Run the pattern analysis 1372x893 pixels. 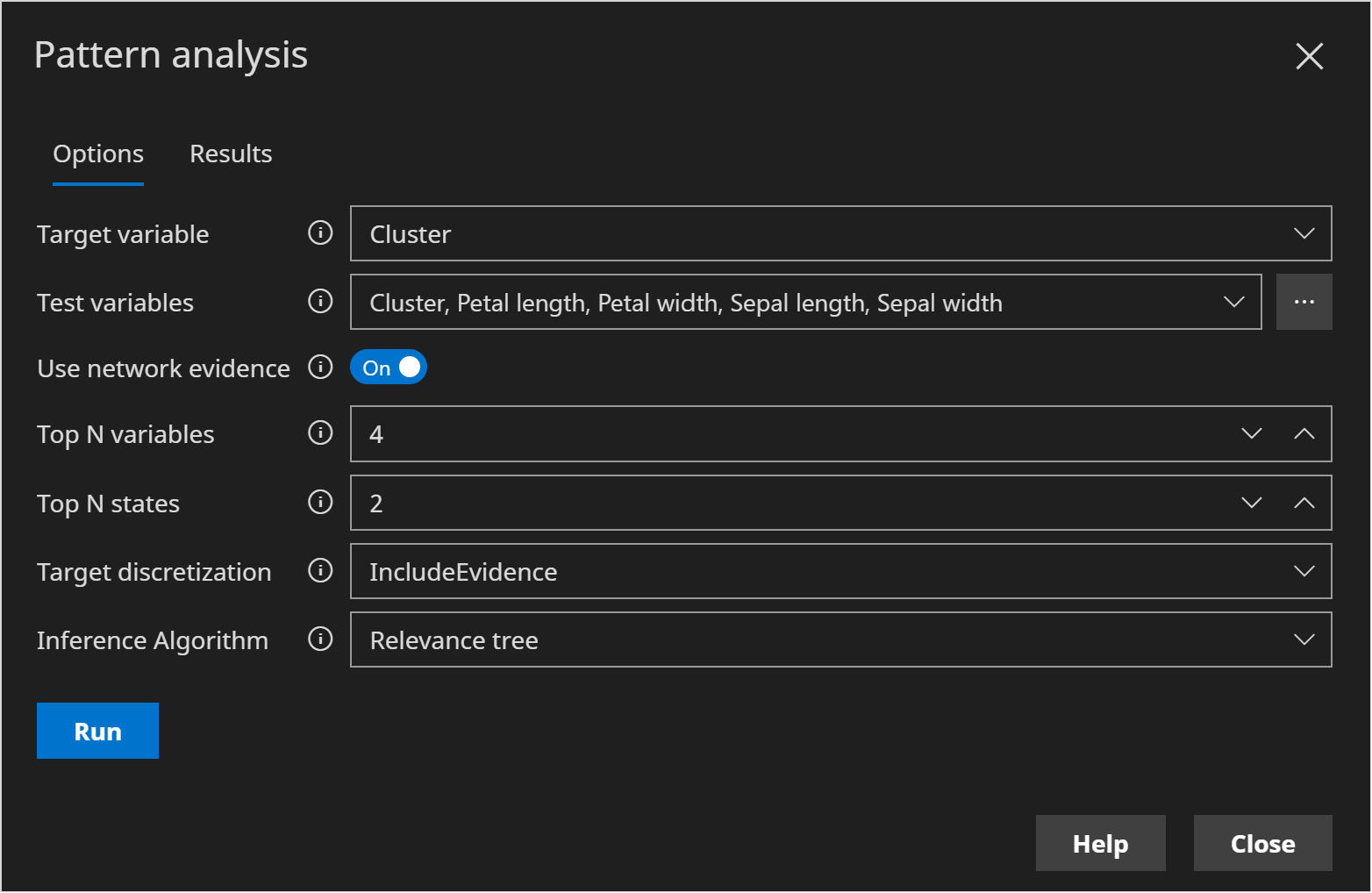tap(97, 731)
